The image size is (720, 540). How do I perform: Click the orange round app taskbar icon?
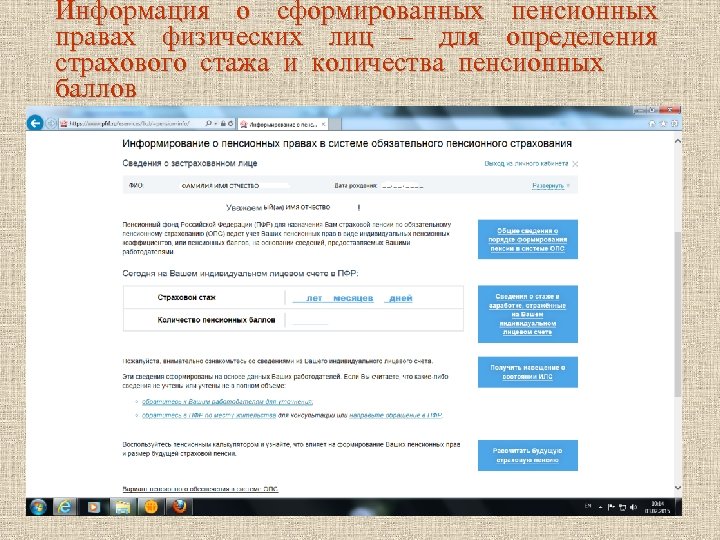[x=151, y=507]
